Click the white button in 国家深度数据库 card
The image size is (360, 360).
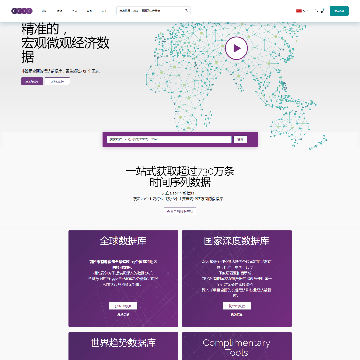(x=237, y=306)
